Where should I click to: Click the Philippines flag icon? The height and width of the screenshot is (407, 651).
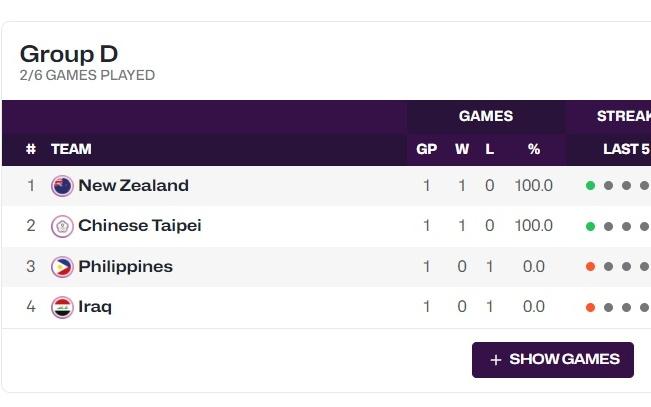pyautogui.click(x=62, y=267)
